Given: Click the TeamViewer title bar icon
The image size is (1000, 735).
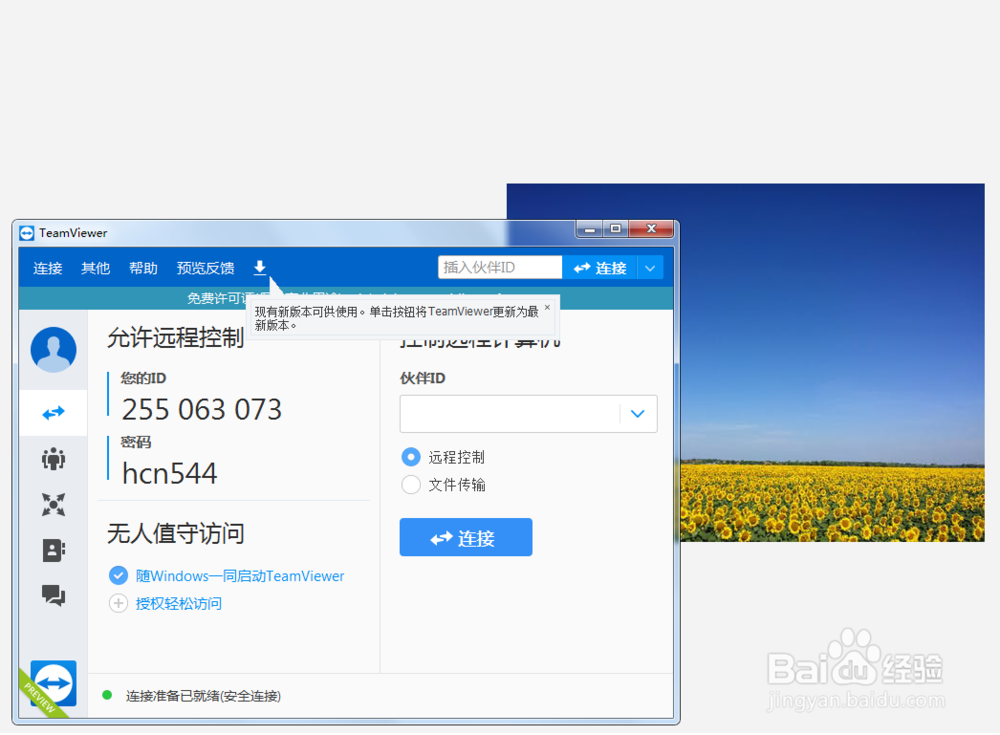Looking at the screenshot, I should pyautogui.click(x=27, y=233).
